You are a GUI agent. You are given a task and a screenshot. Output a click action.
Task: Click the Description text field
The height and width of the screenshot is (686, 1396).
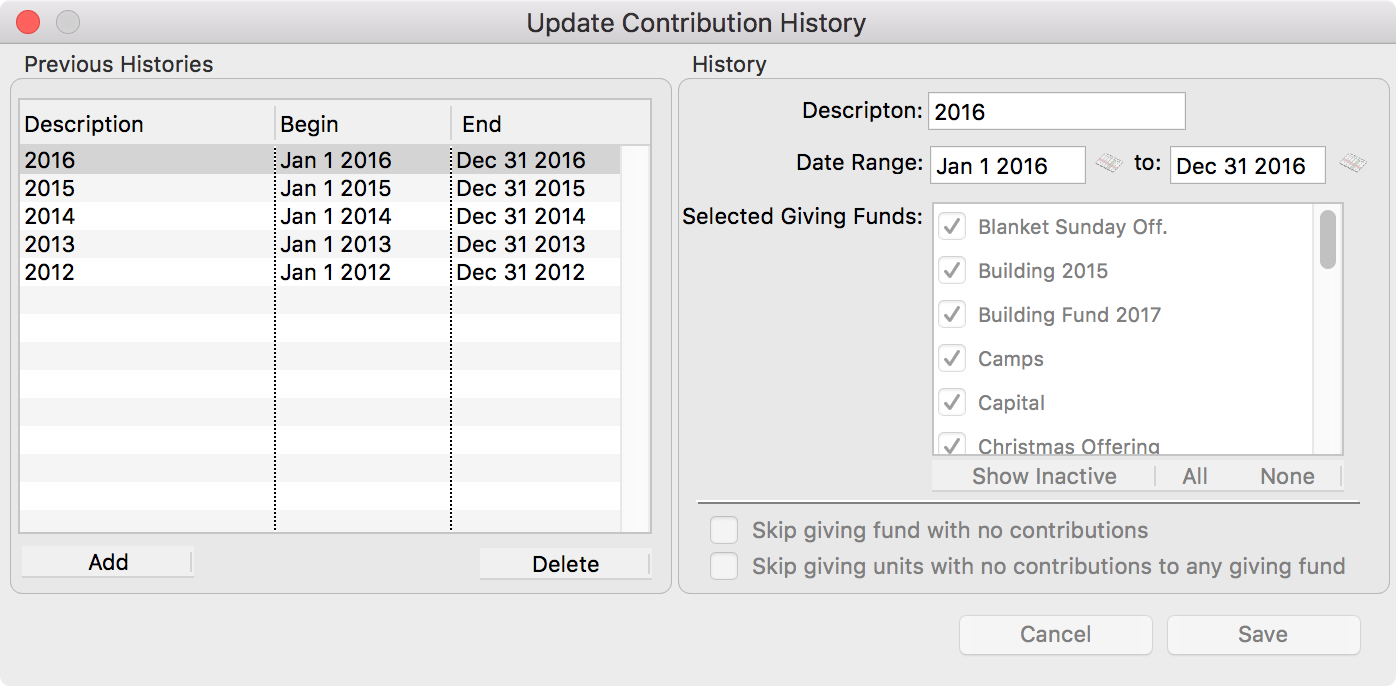coord(1056,112)
